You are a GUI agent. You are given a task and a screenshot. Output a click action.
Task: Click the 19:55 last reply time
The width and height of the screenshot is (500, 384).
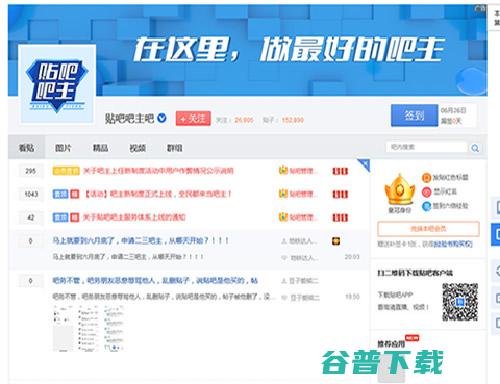click(352, 297)
